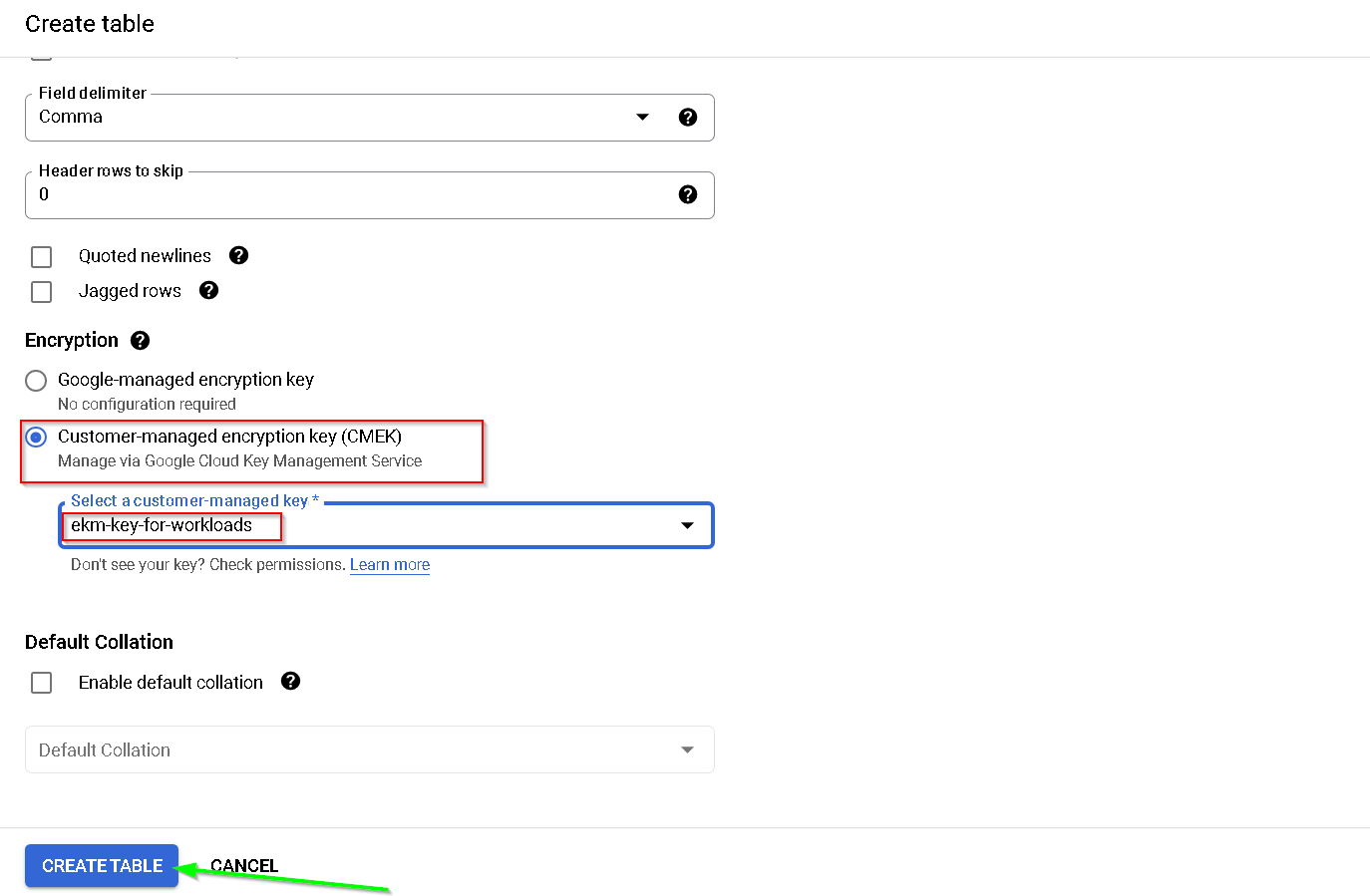Click the CREATE TABLE button
1370x896 pixels.
[102, 866]
